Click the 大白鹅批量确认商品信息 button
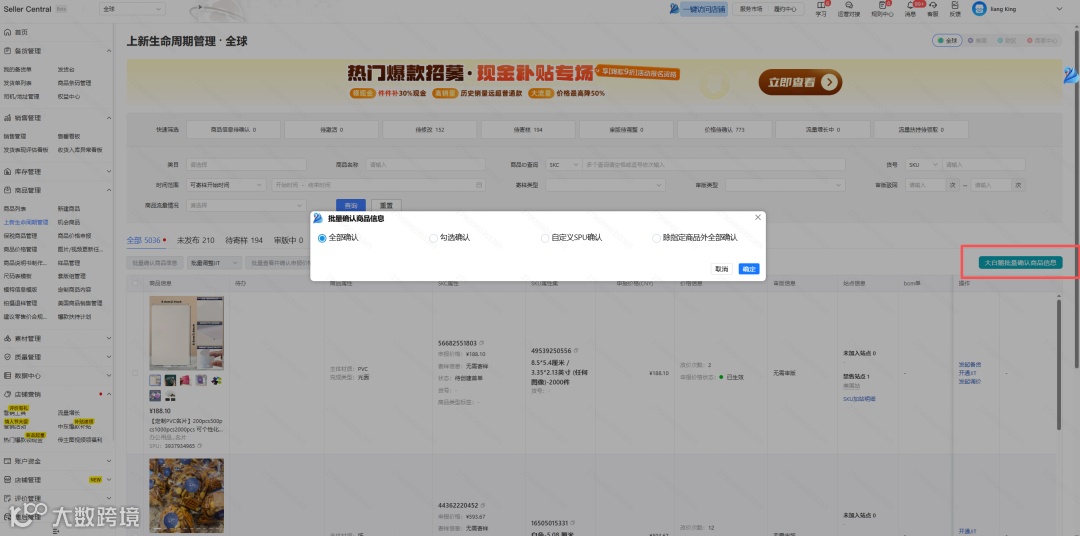Screen dimensions: 1080x536 coord(1020,262)
